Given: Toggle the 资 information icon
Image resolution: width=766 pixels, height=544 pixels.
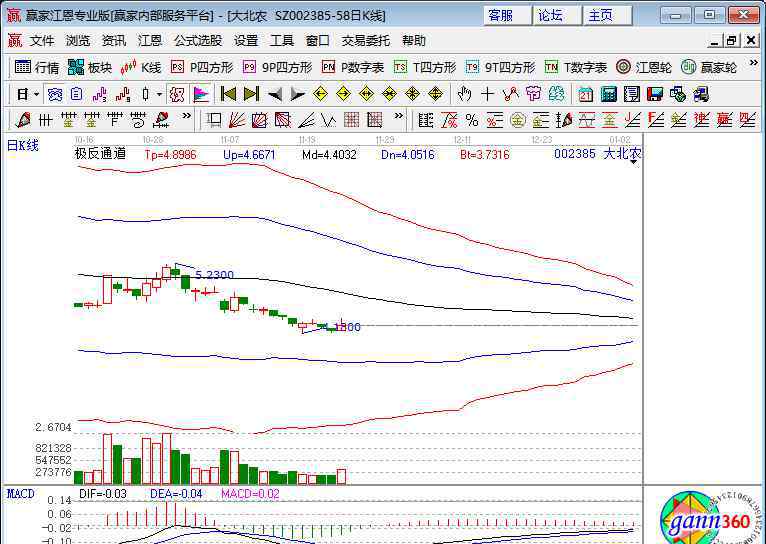Looking at the screenshot, I should (55, 94).
